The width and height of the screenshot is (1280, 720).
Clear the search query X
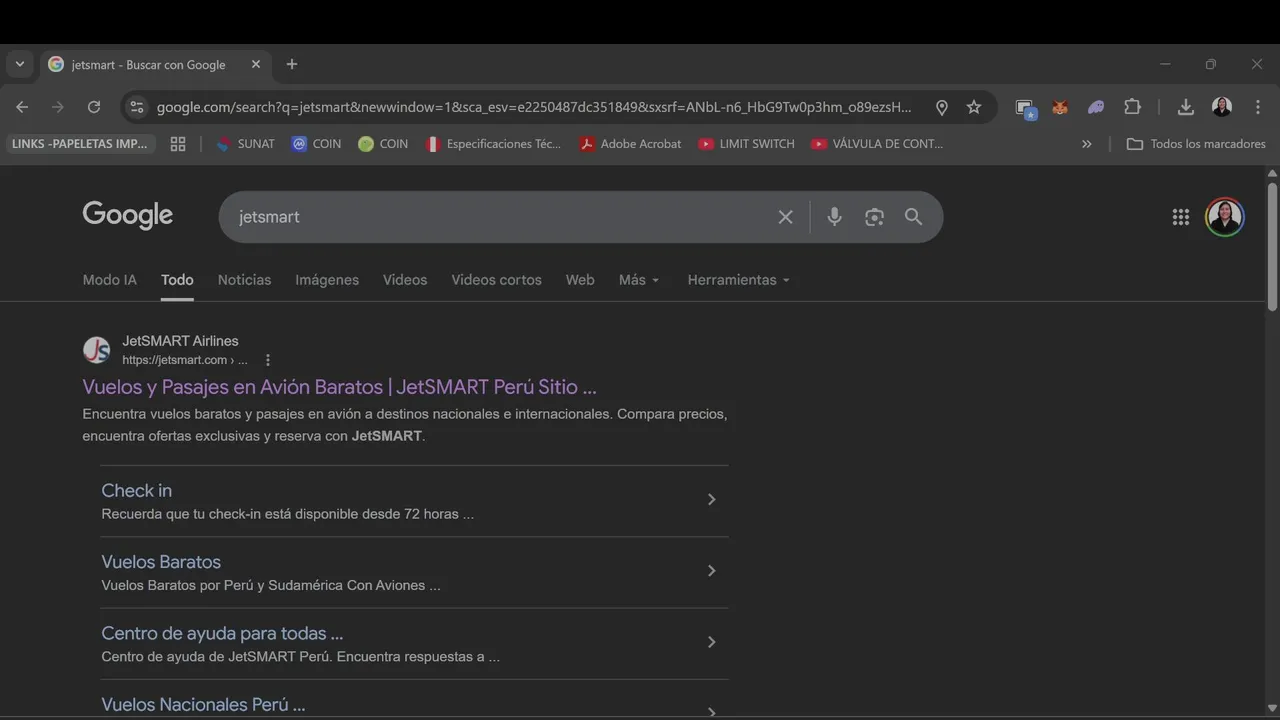(786, 217)
